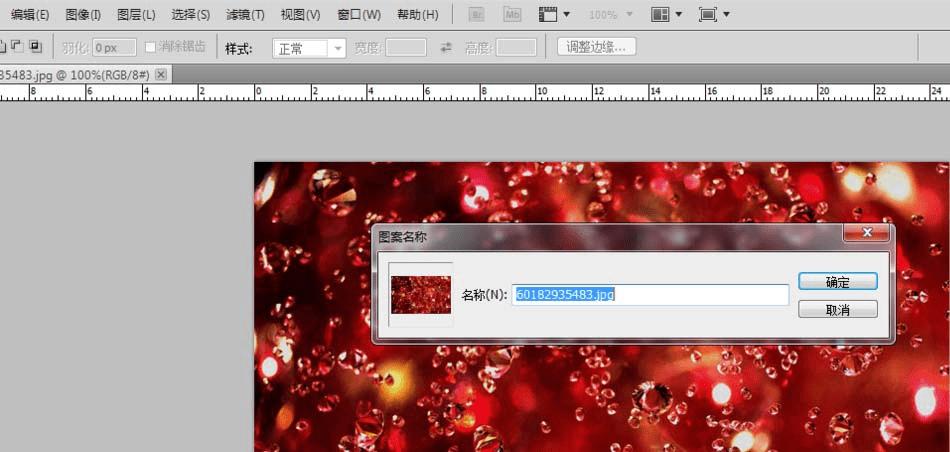The height and width of the screenshot is (452, 950).
Task: Click the 高度 height input field
Action: [516, 47]
